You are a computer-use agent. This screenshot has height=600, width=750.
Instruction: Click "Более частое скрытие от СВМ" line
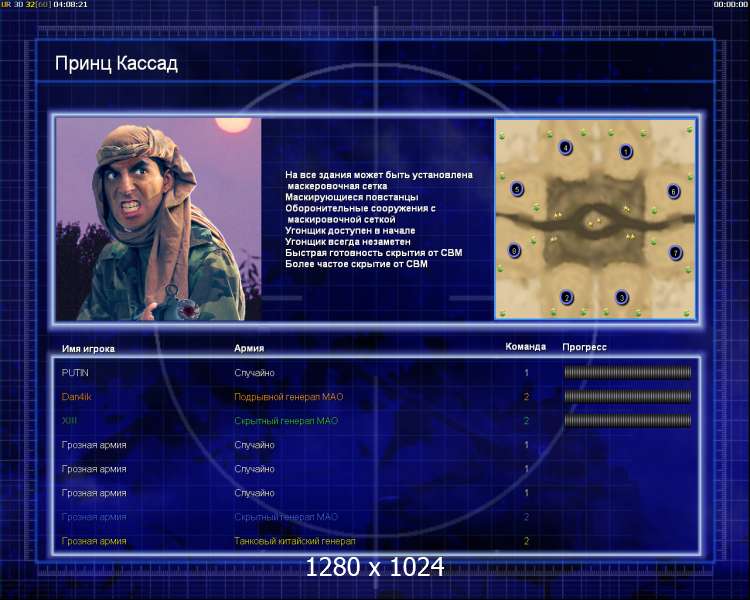pyautogui.click(x=356, y=264)
